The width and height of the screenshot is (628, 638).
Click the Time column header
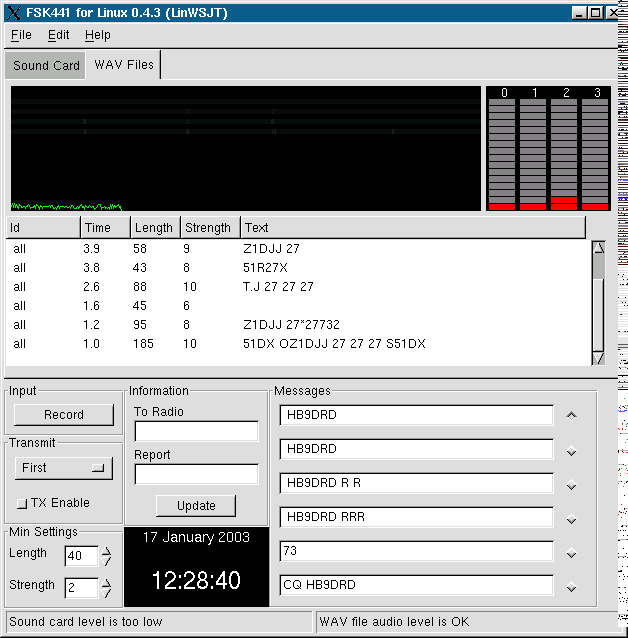[106, 227]
